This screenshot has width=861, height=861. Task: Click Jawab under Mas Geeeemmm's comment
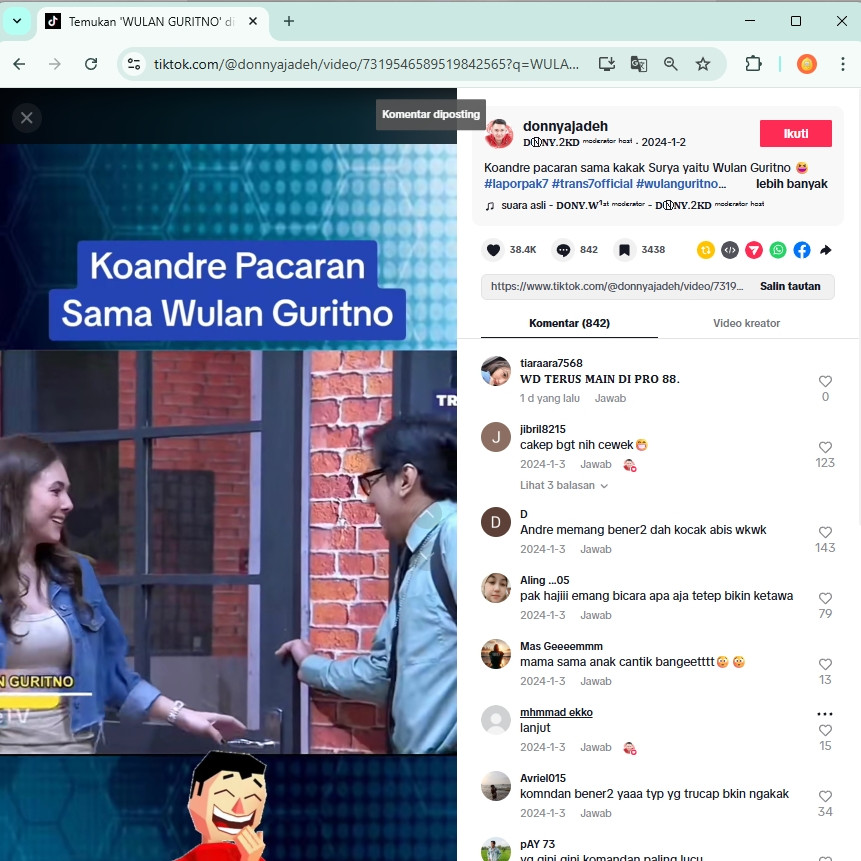point(596,681)
